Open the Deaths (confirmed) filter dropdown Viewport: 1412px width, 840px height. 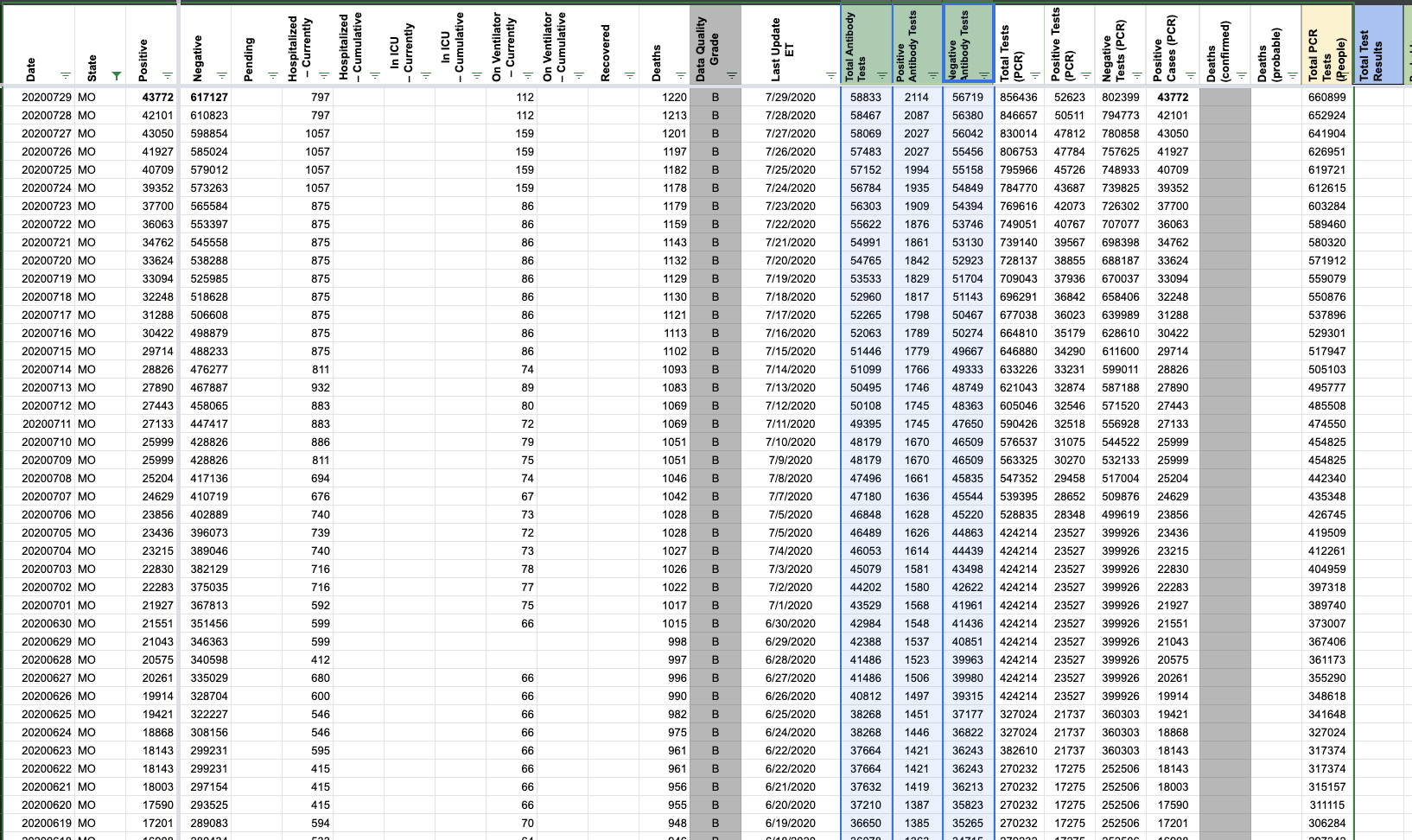1240,76
